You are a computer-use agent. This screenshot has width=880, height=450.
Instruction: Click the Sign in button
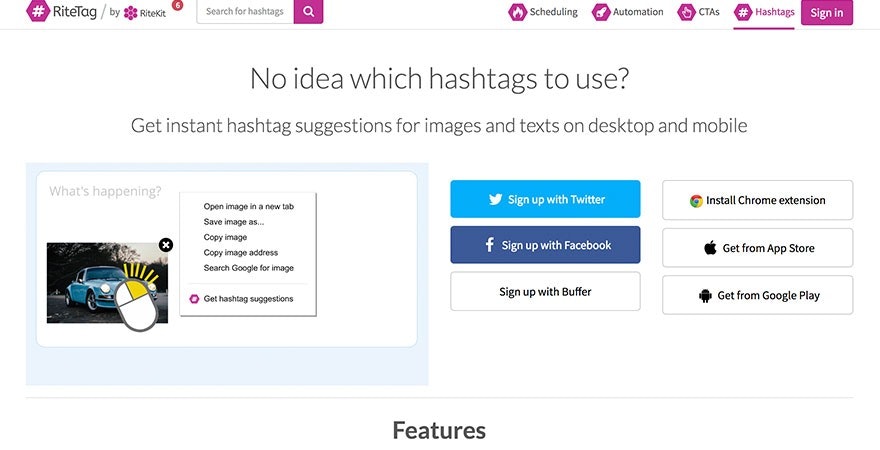[827, 13]
